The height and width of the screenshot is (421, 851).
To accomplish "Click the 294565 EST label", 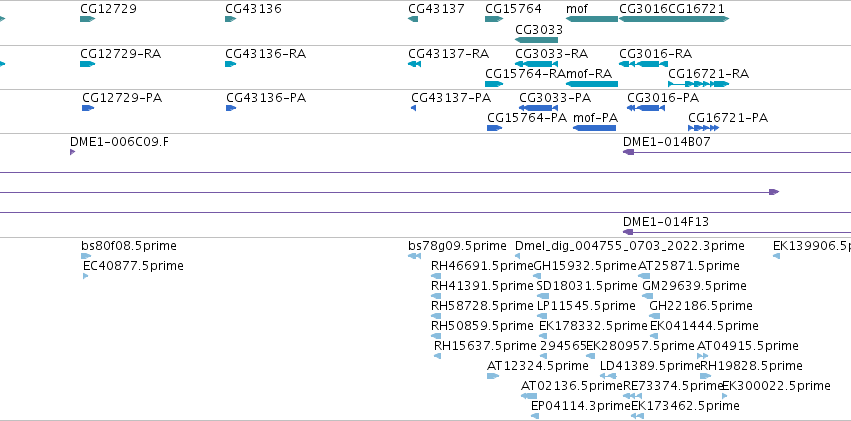I will click(x=563, y=346).
